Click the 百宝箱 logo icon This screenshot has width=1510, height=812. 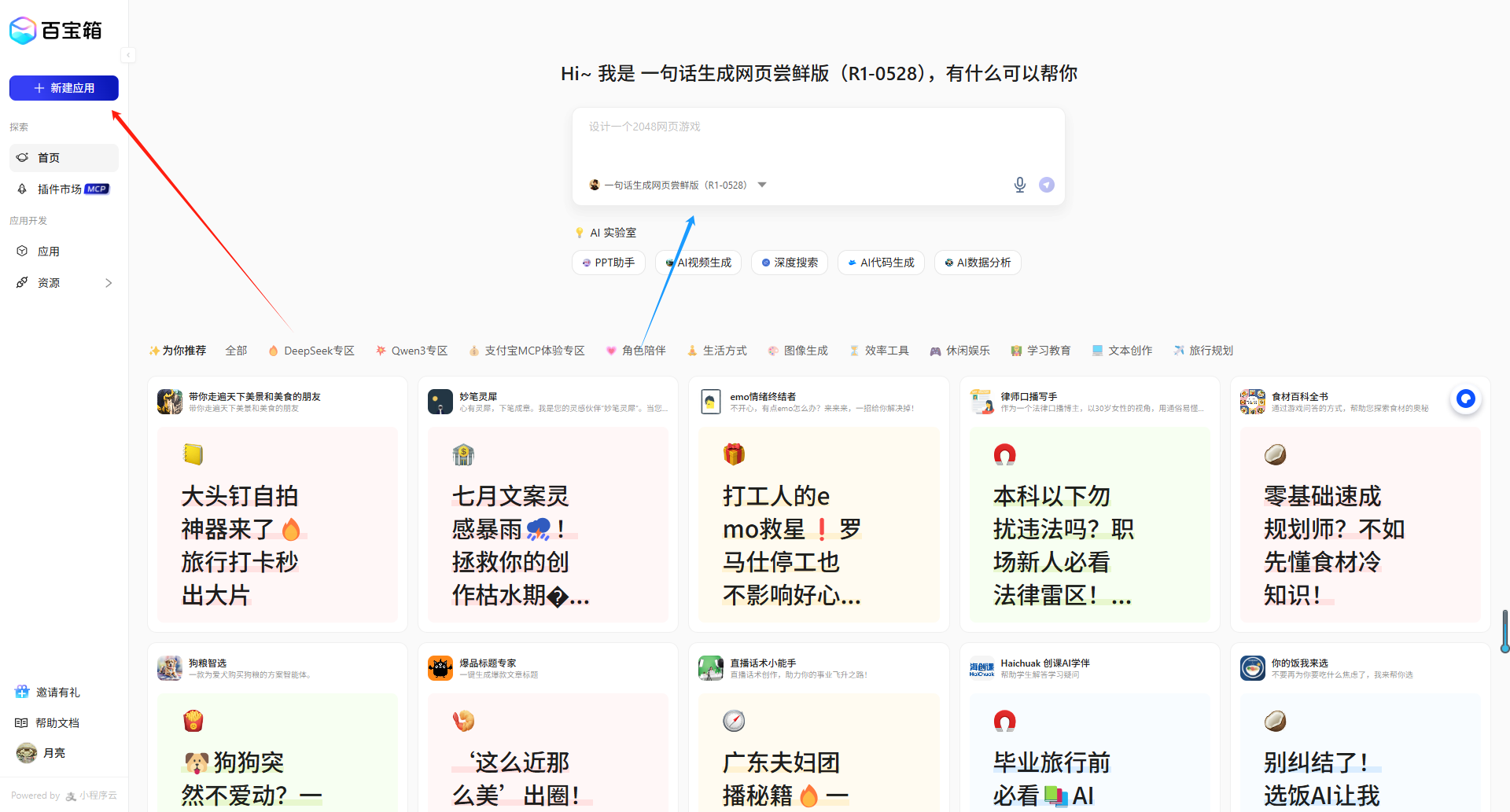(23, 31)
